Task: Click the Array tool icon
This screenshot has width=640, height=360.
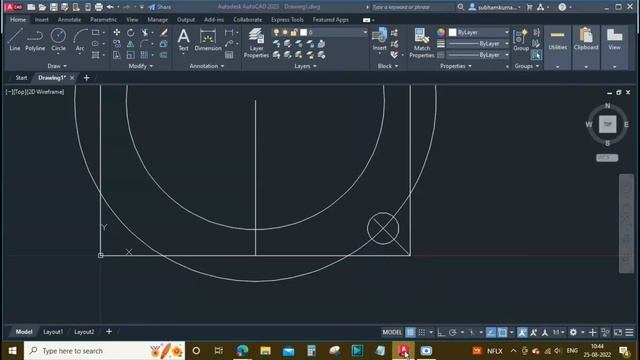Action: click(144, 55)
